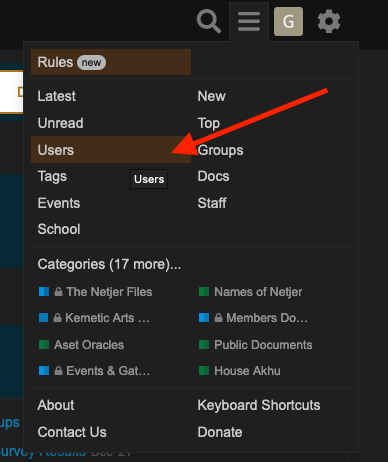This screenshot has height=462, width=388.
Task: Open the Kemetic Arts category
Action: pos(94,318)
